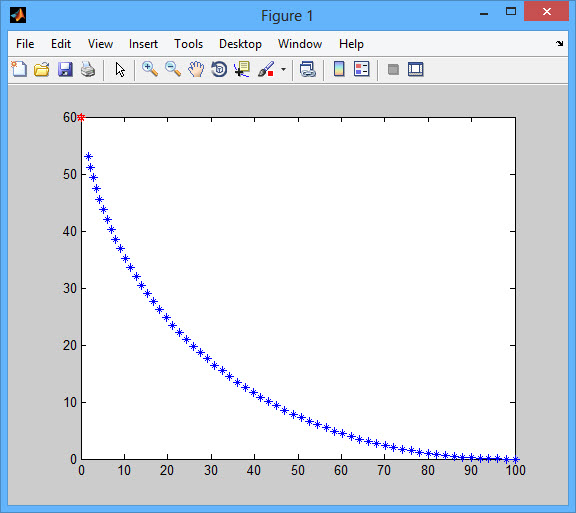Print the figure
The image size is (576, 513).
click(x=88, y=69)
